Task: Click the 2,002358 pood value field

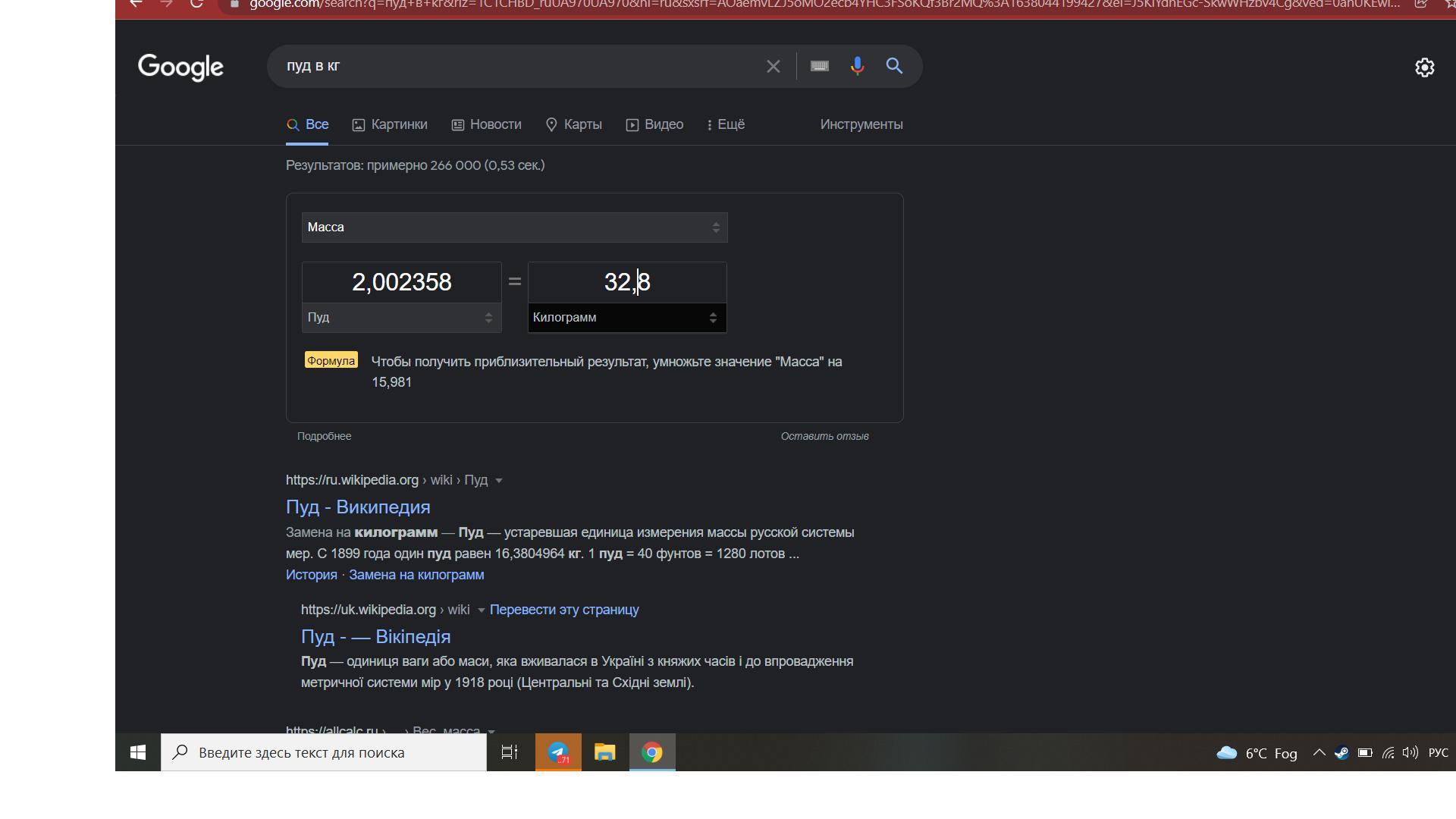Action: (401, 282)
